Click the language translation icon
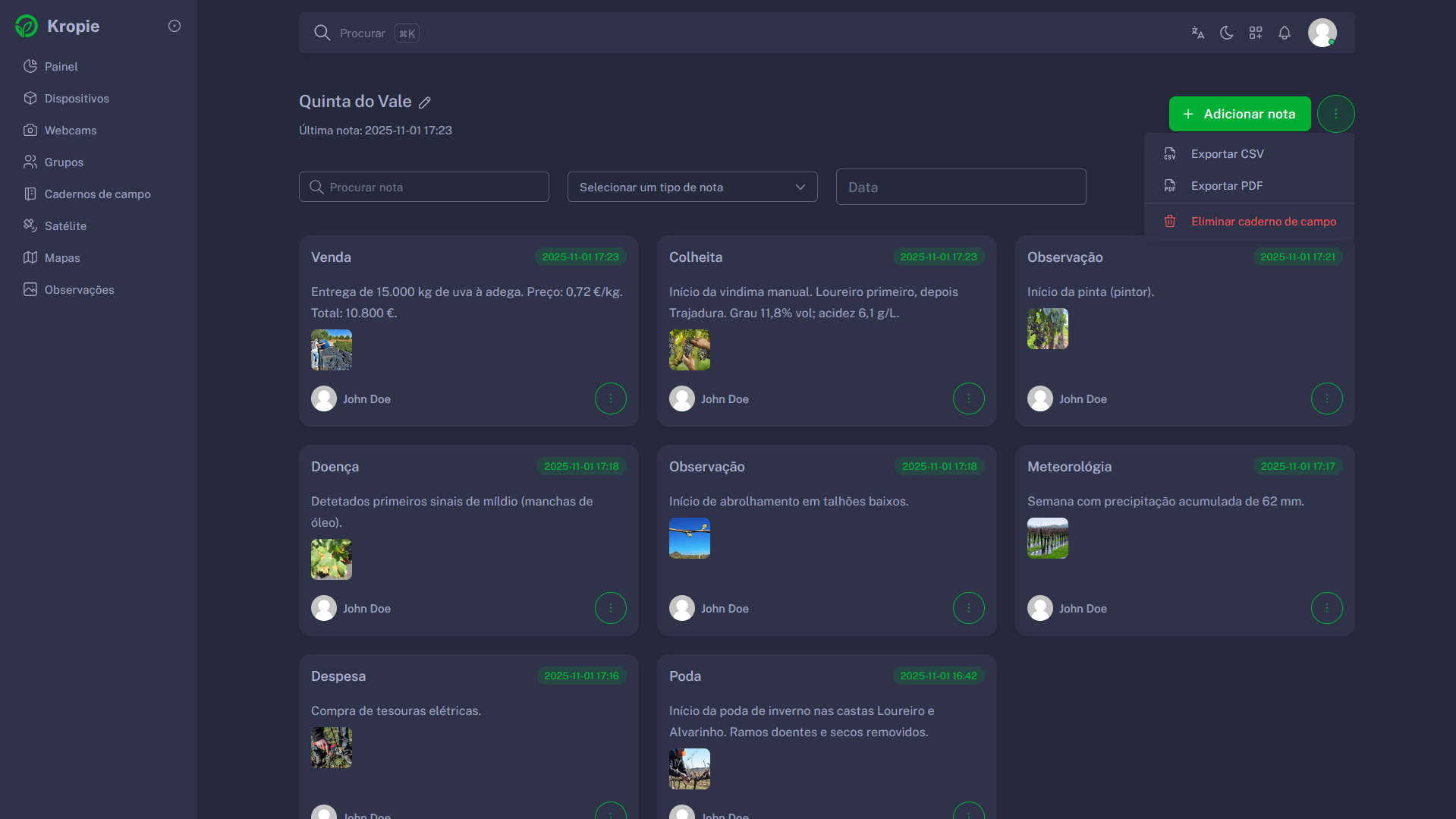 point(1197,33)
